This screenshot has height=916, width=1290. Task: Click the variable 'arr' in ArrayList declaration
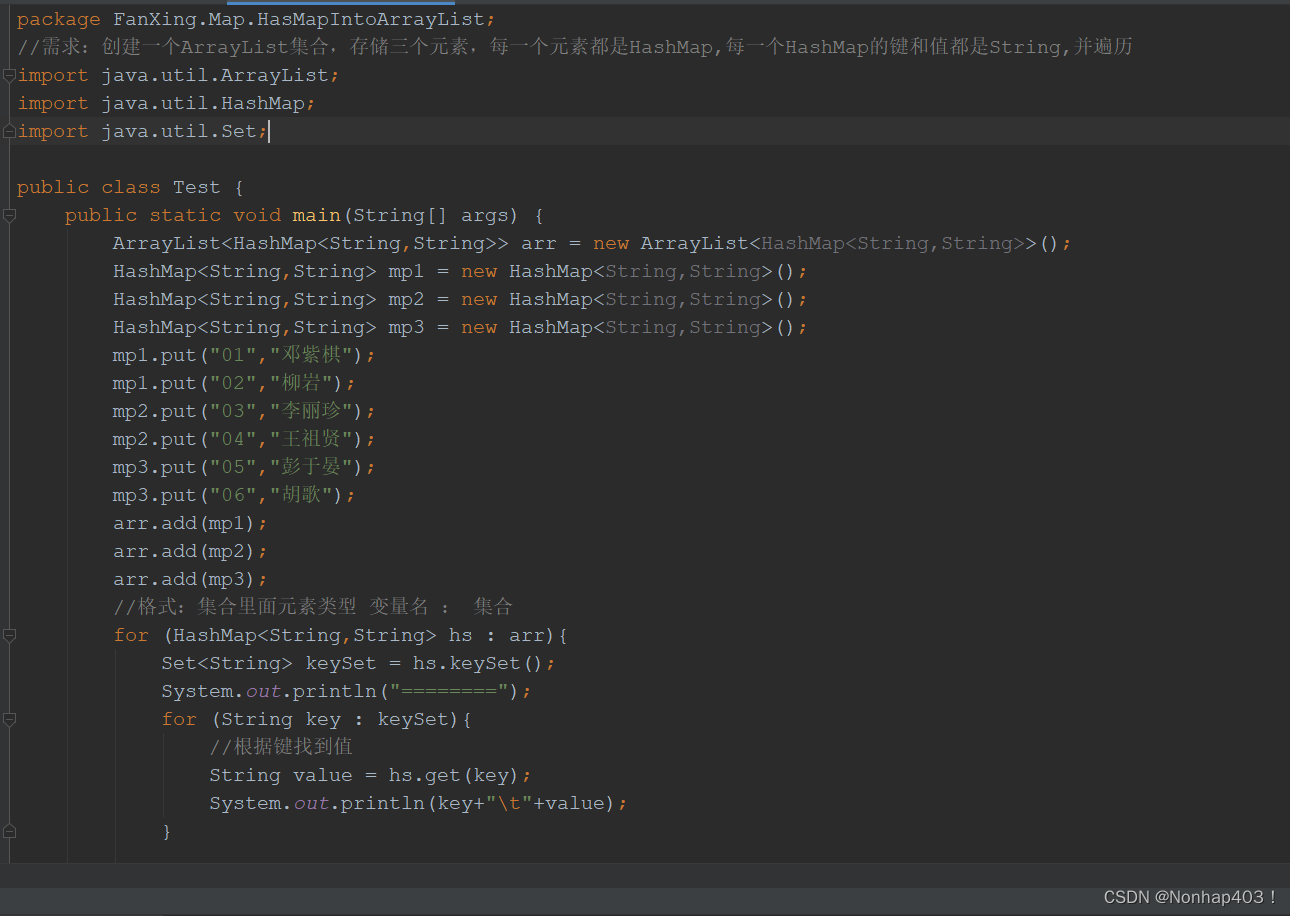tap(539, 243)
